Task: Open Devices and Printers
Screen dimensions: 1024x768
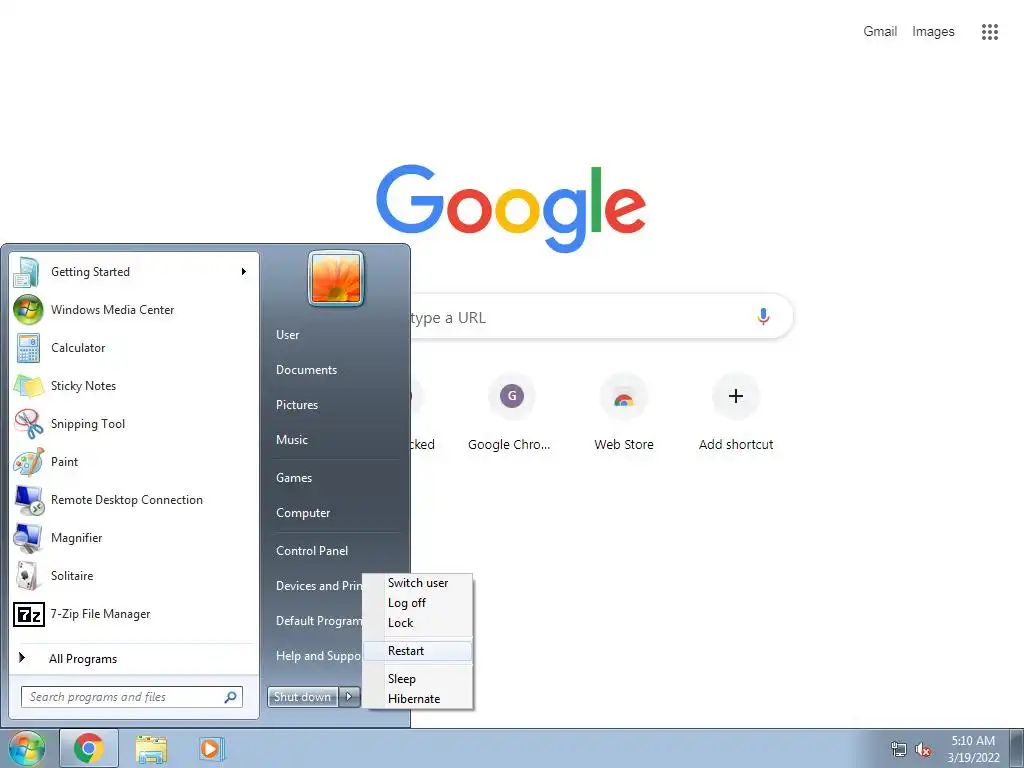Action: (319, 586)
